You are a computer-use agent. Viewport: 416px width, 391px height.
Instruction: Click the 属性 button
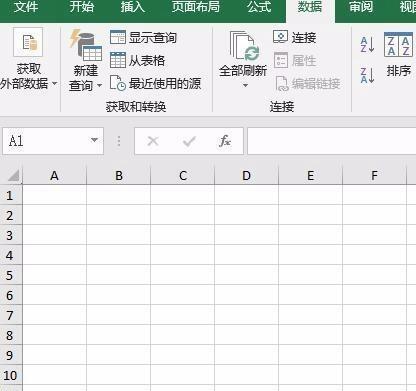point(295,60)
